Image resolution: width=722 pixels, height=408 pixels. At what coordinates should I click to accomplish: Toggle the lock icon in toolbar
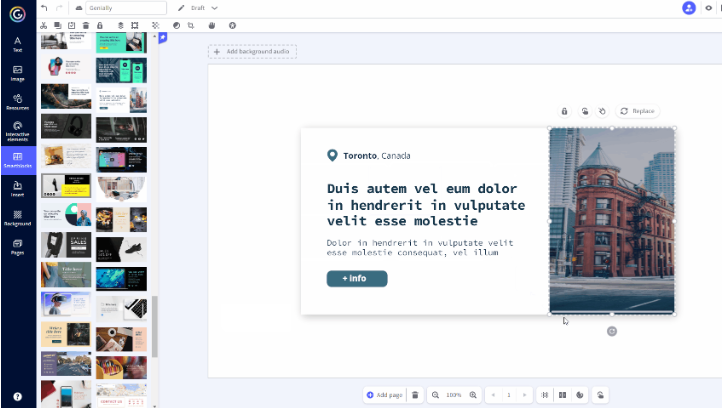tap(99, 25)
